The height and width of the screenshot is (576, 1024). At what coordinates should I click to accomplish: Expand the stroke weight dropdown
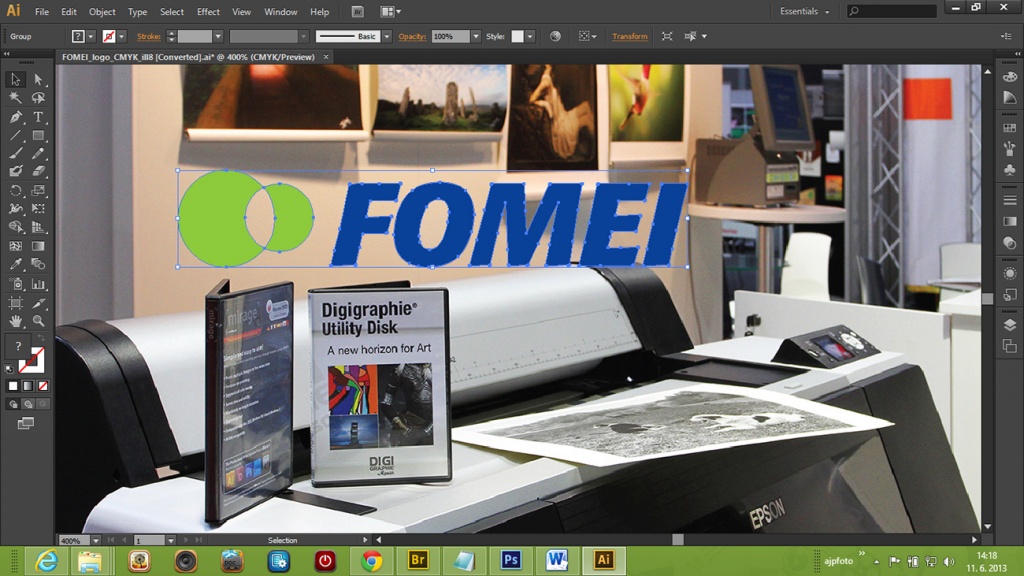tap(218, 37)
